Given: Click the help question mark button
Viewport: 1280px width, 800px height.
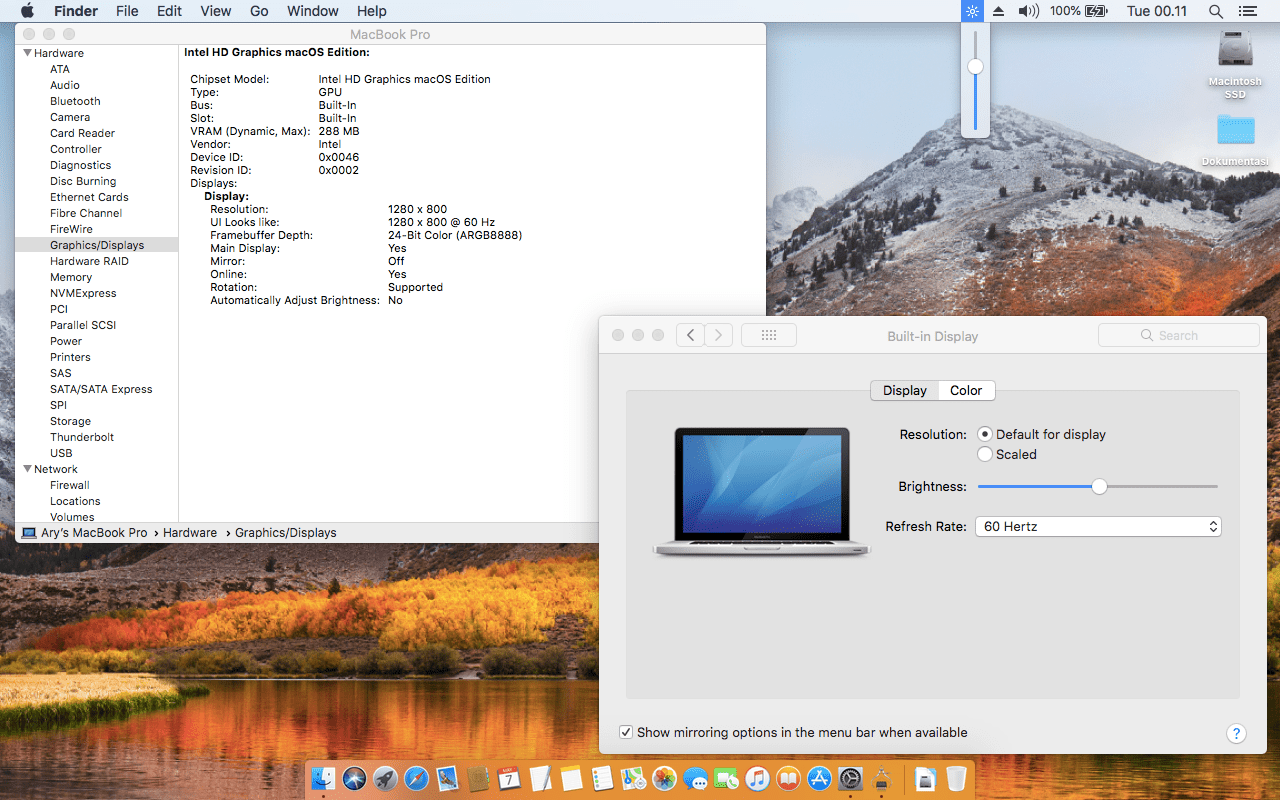Looking at the screenshot, I should (x=1236, y=733).
